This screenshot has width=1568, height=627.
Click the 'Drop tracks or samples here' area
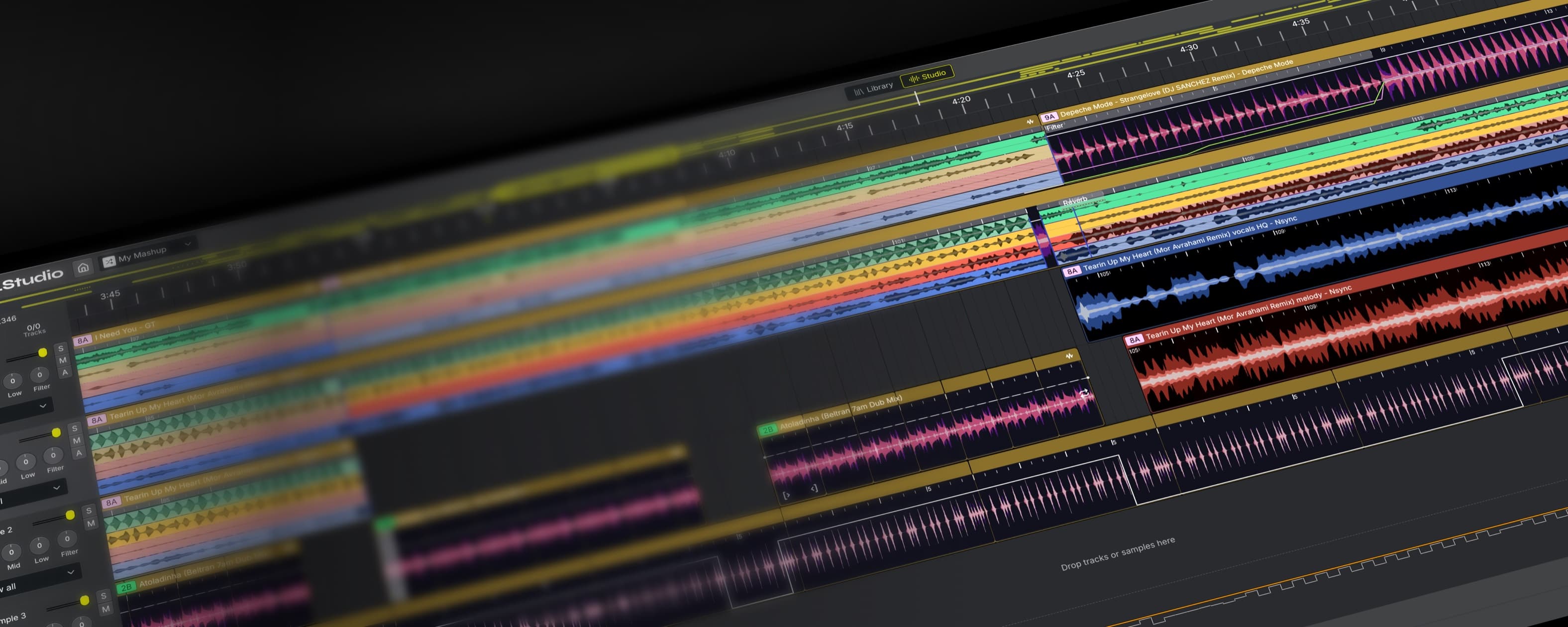[1118, 554]
